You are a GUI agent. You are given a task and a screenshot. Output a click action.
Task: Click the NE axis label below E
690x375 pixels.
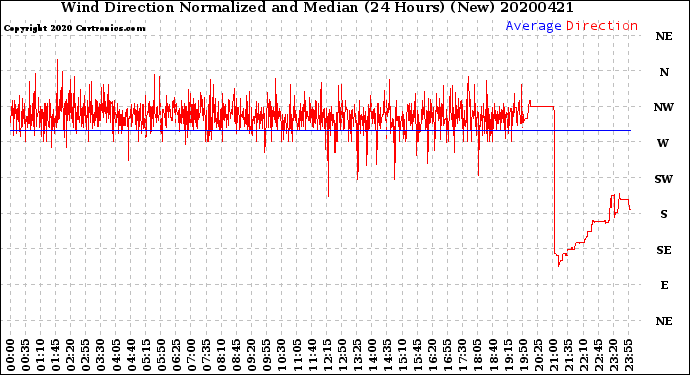664,321
